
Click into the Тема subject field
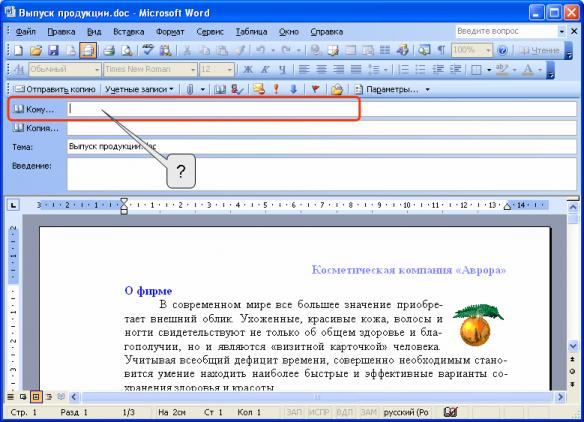point(322,147)
